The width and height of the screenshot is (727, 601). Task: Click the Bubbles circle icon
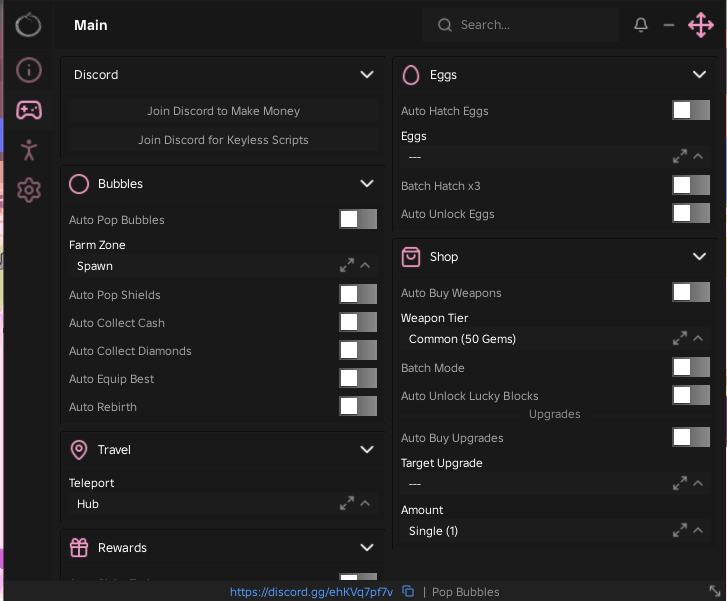click(x=79, y=184)
